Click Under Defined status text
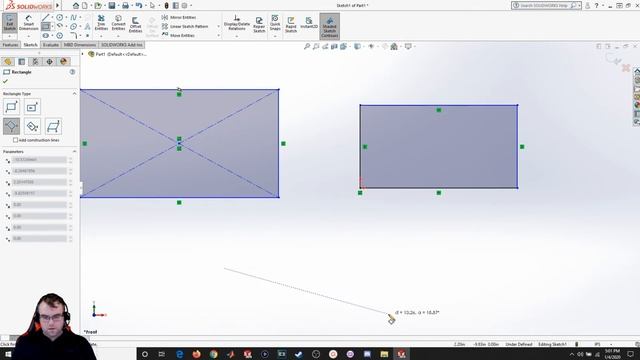Image resolution: width=640 pixels, height=360 pixels. coord(519,344)
